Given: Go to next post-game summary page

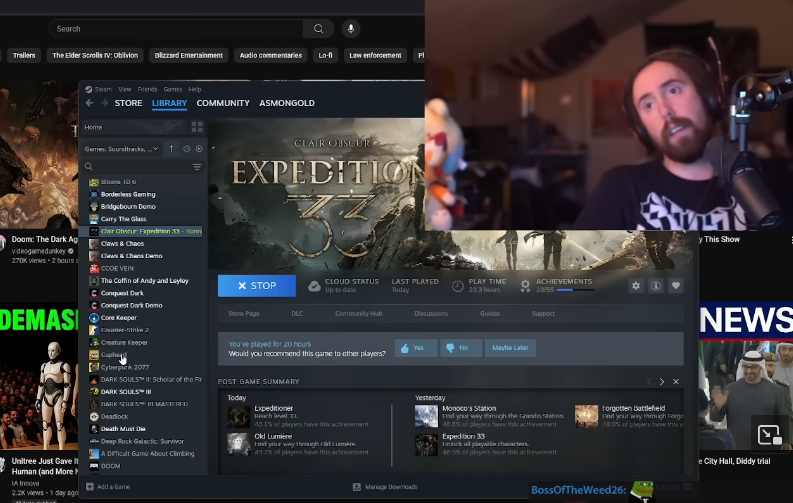Looking at the screenshot, I should 662,382.
